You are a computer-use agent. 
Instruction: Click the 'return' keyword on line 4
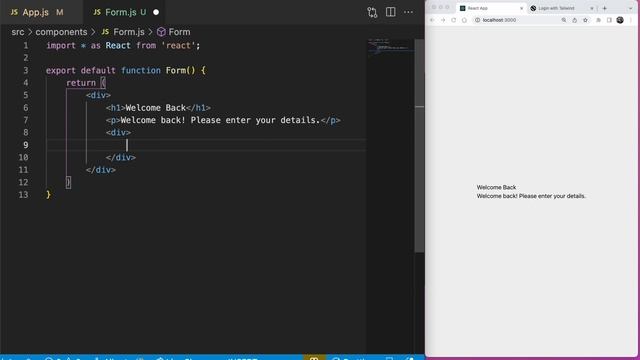coord(81,83)
